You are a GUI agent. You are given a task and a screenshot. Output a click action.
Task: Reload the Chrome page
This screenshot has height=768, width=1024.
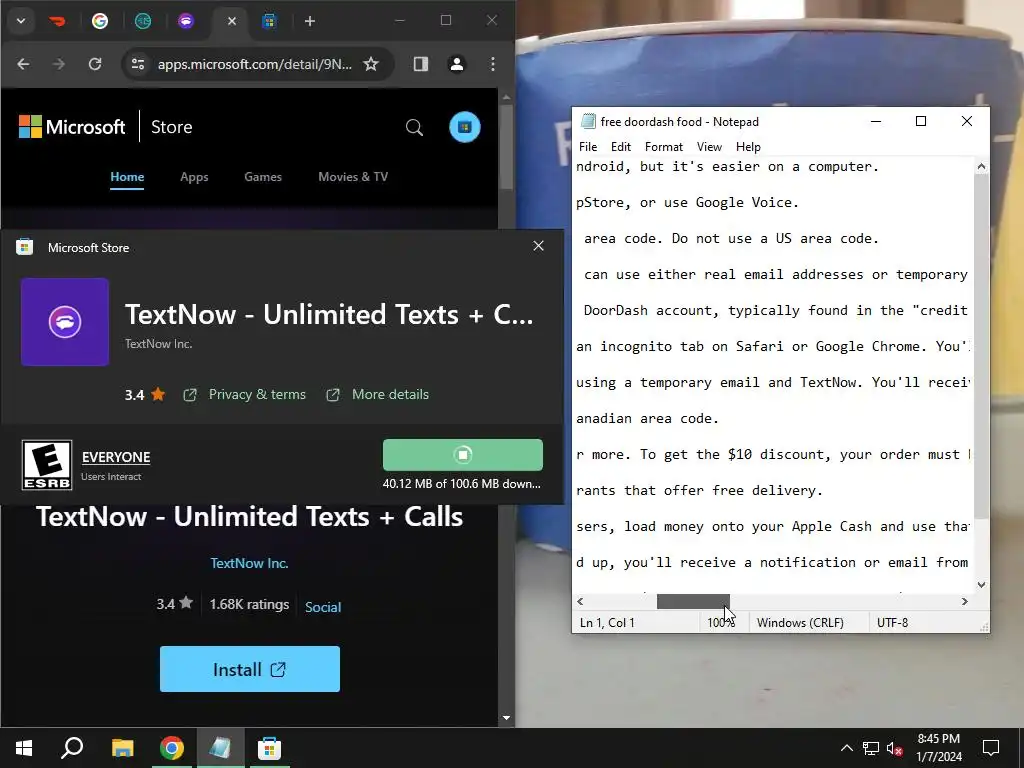(95, 64)
